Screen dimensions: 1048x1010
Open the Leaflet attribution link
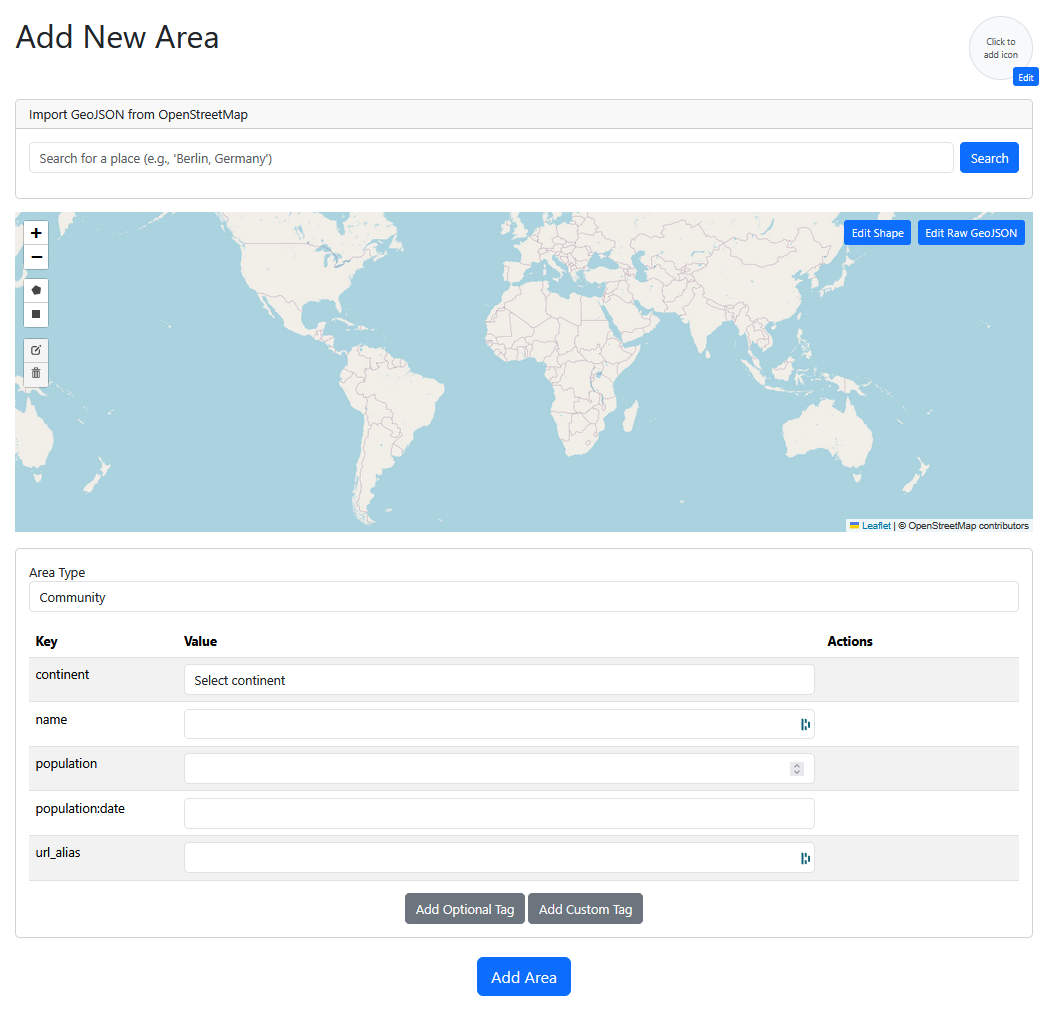pos(876,526)
